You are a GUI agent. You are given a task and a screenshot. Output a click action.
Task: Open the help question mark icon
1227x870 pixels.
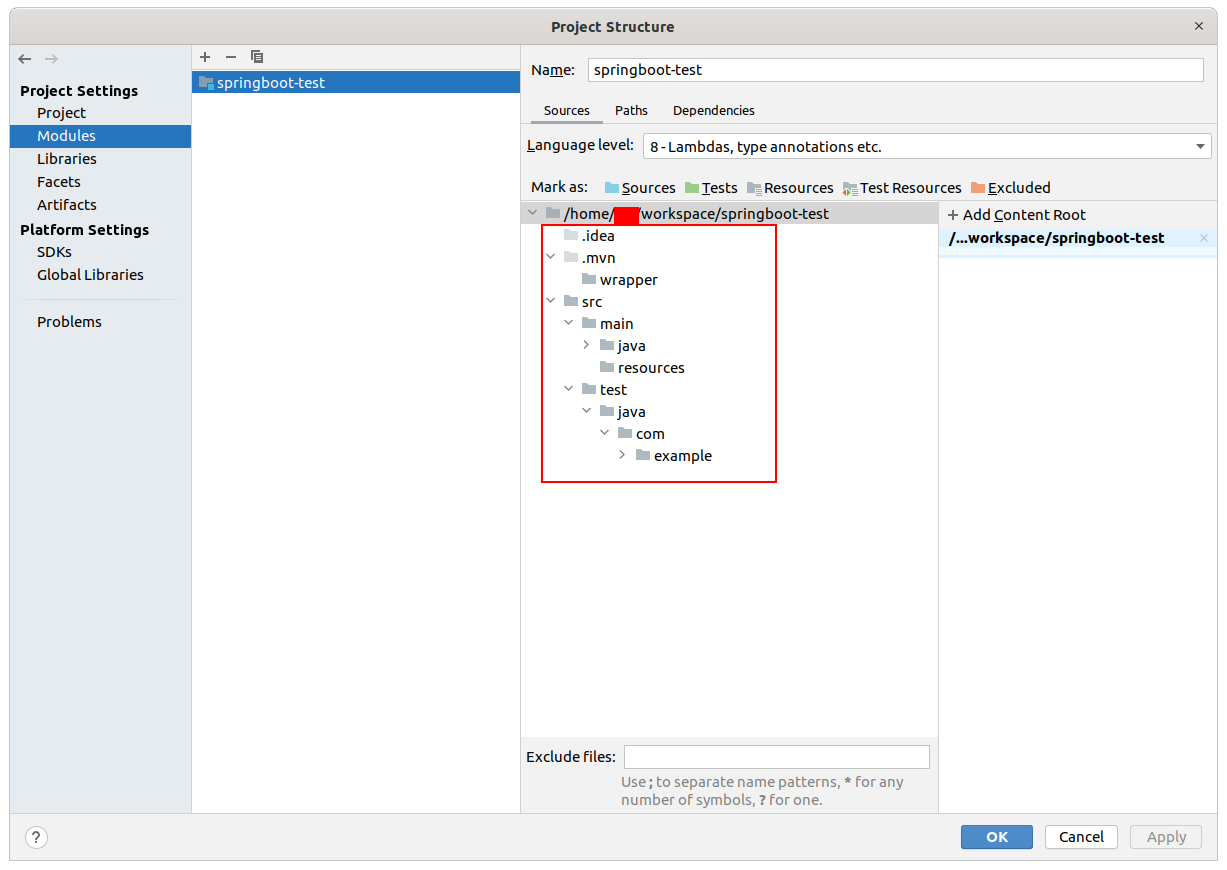(36, 837)
